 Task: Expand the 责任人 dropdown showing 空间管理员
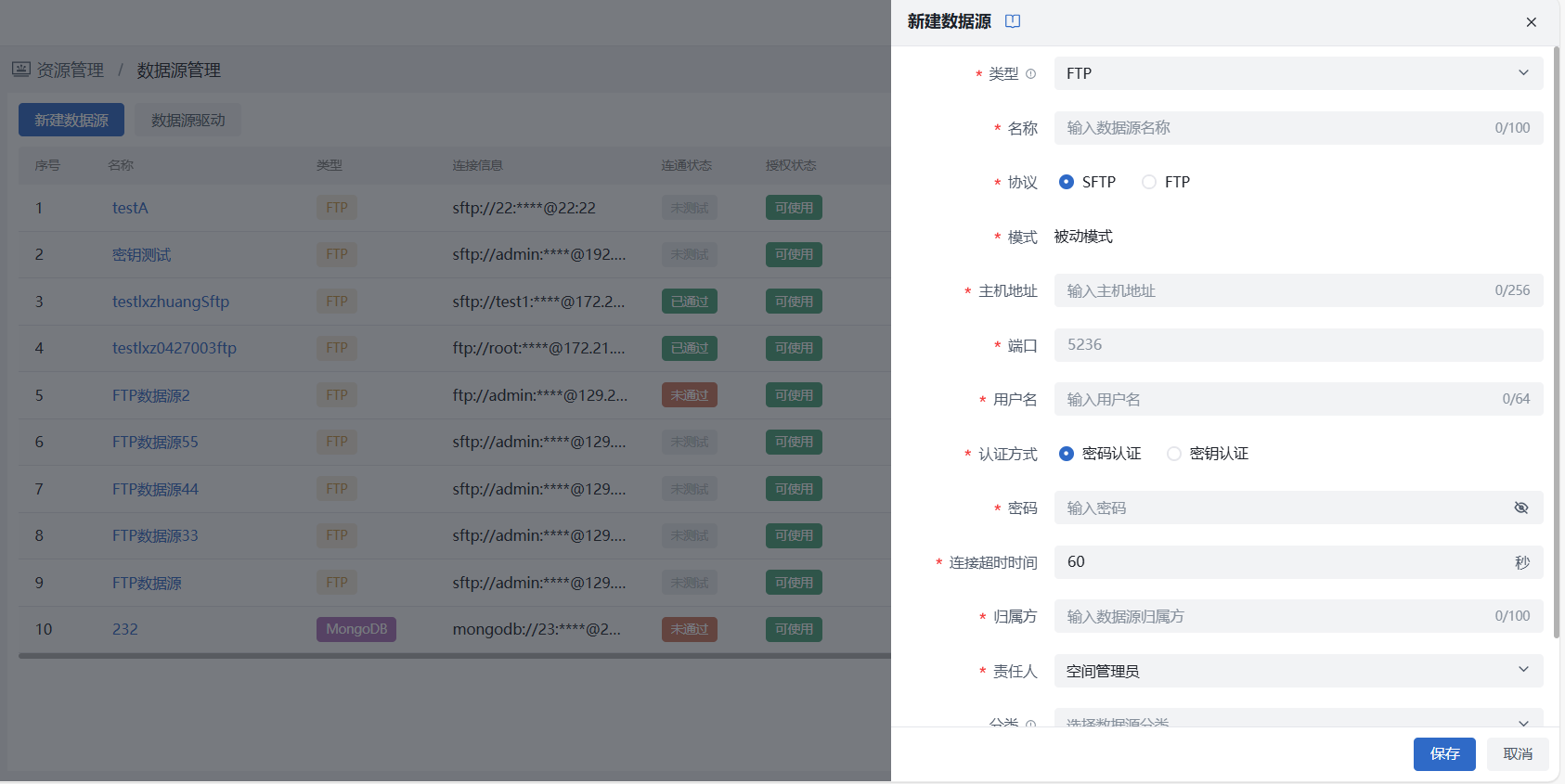coord(1299,671)
